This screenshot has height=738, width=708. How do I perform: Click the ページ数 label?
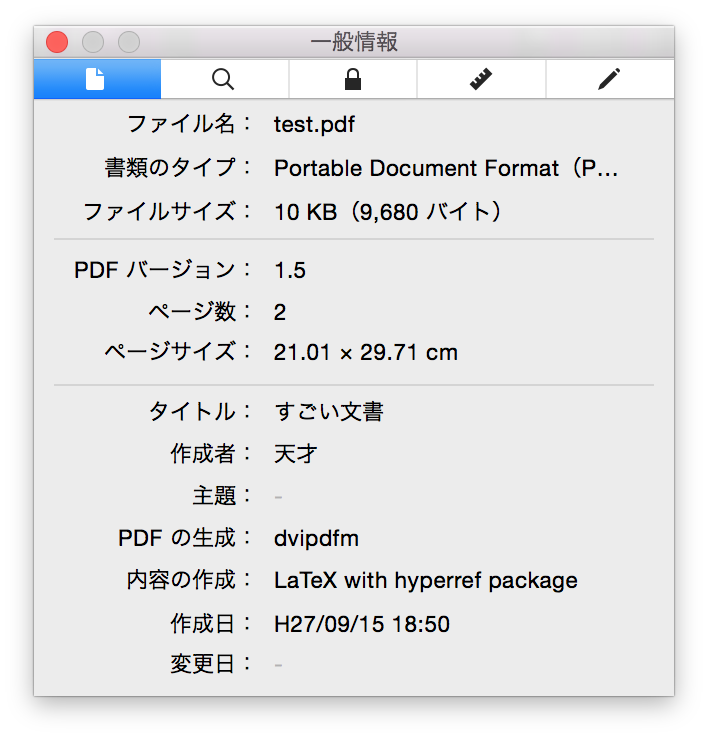[x=200, y=312]
